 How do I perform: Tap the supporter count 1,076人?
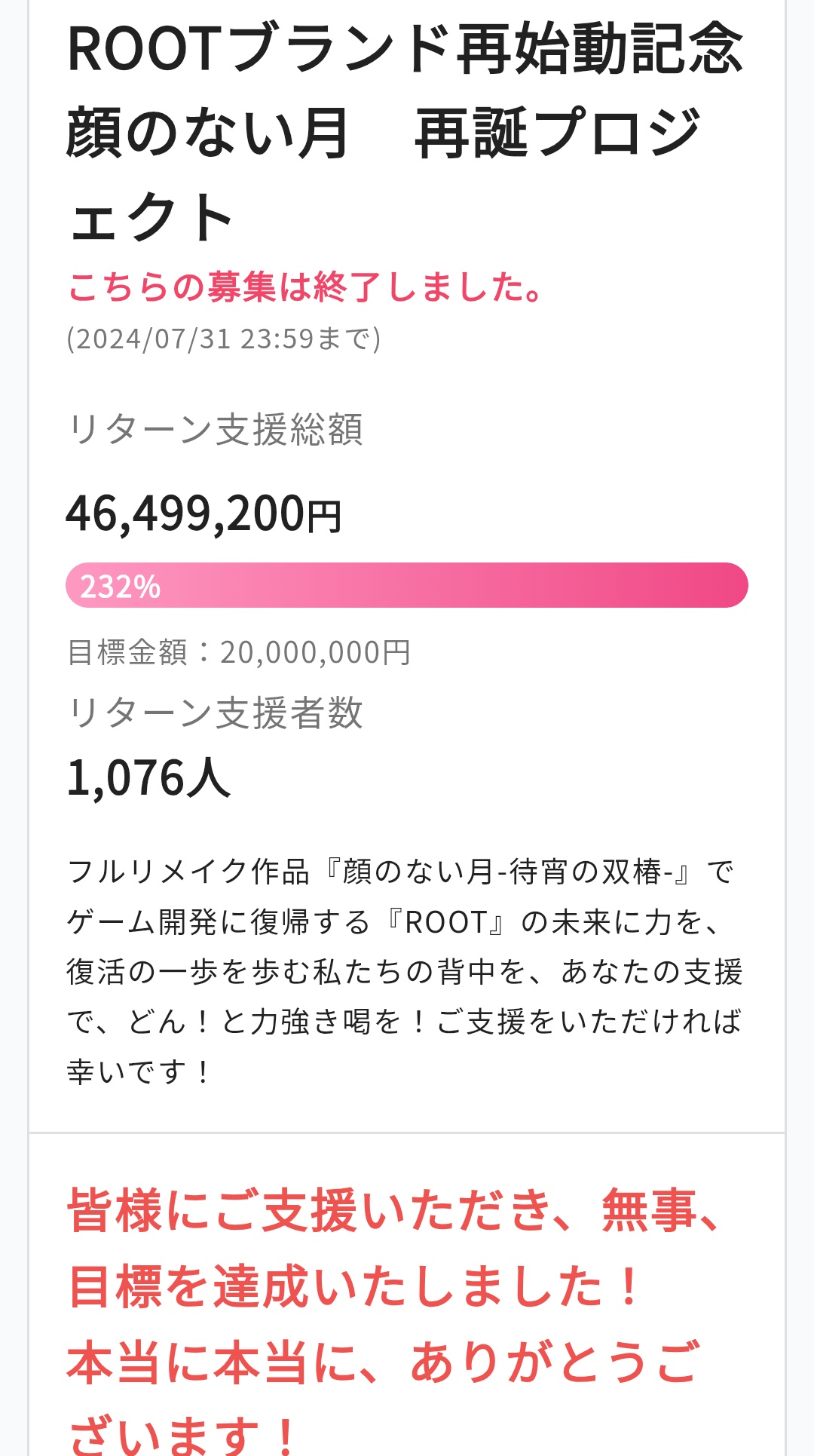[x=148, y=777]
